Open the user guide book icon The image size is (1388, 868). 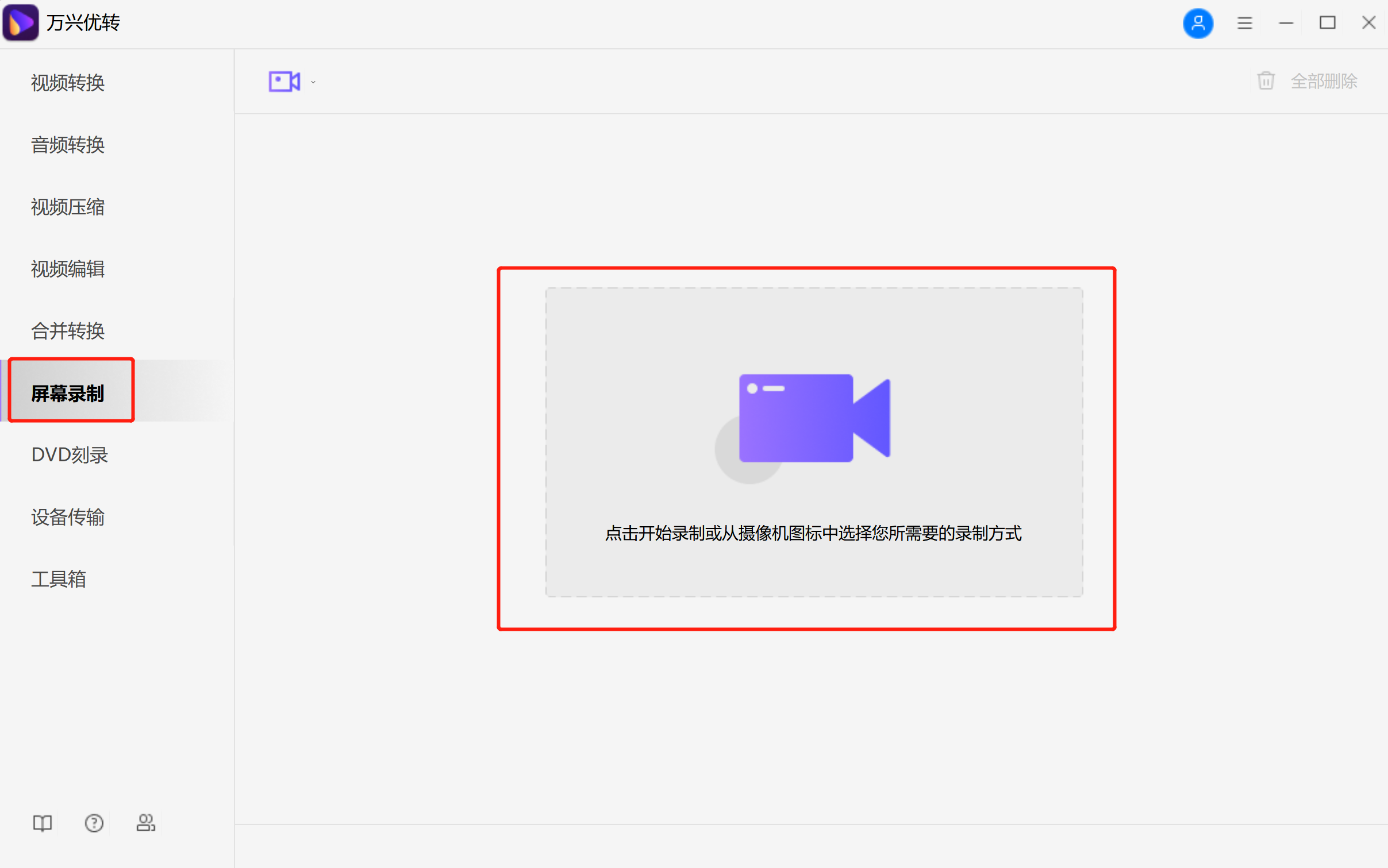pyautogui.click(x=42, y=823)
